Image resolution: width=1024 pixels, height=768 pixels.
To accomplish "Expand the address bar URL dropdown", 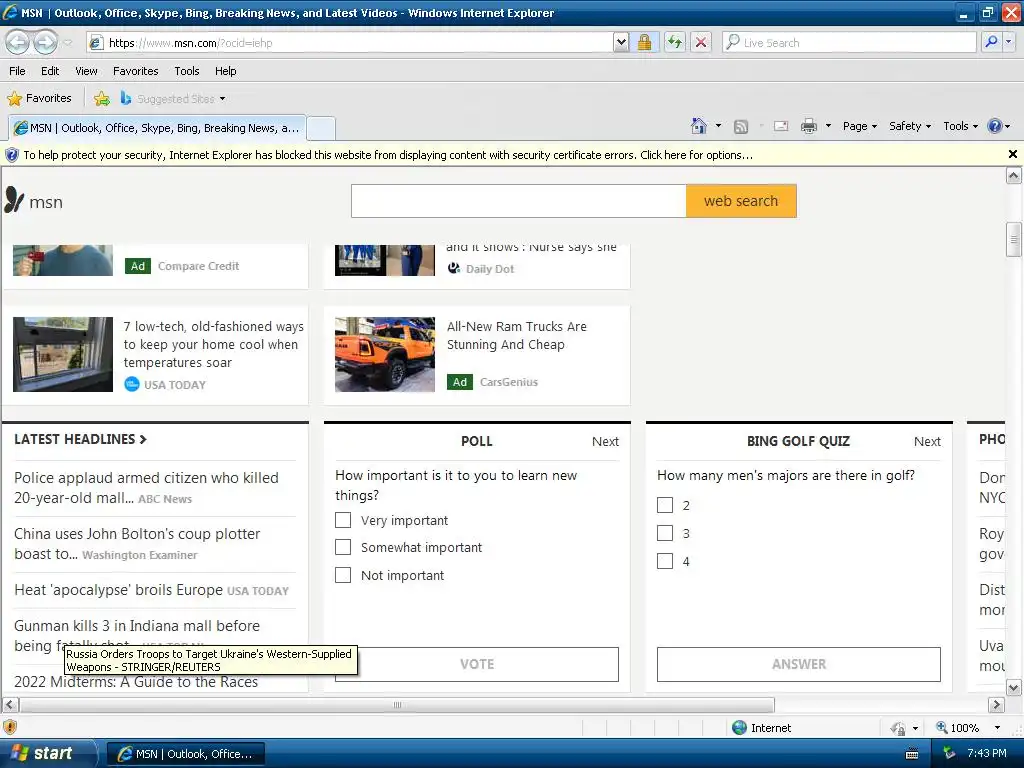I will 621,42.
